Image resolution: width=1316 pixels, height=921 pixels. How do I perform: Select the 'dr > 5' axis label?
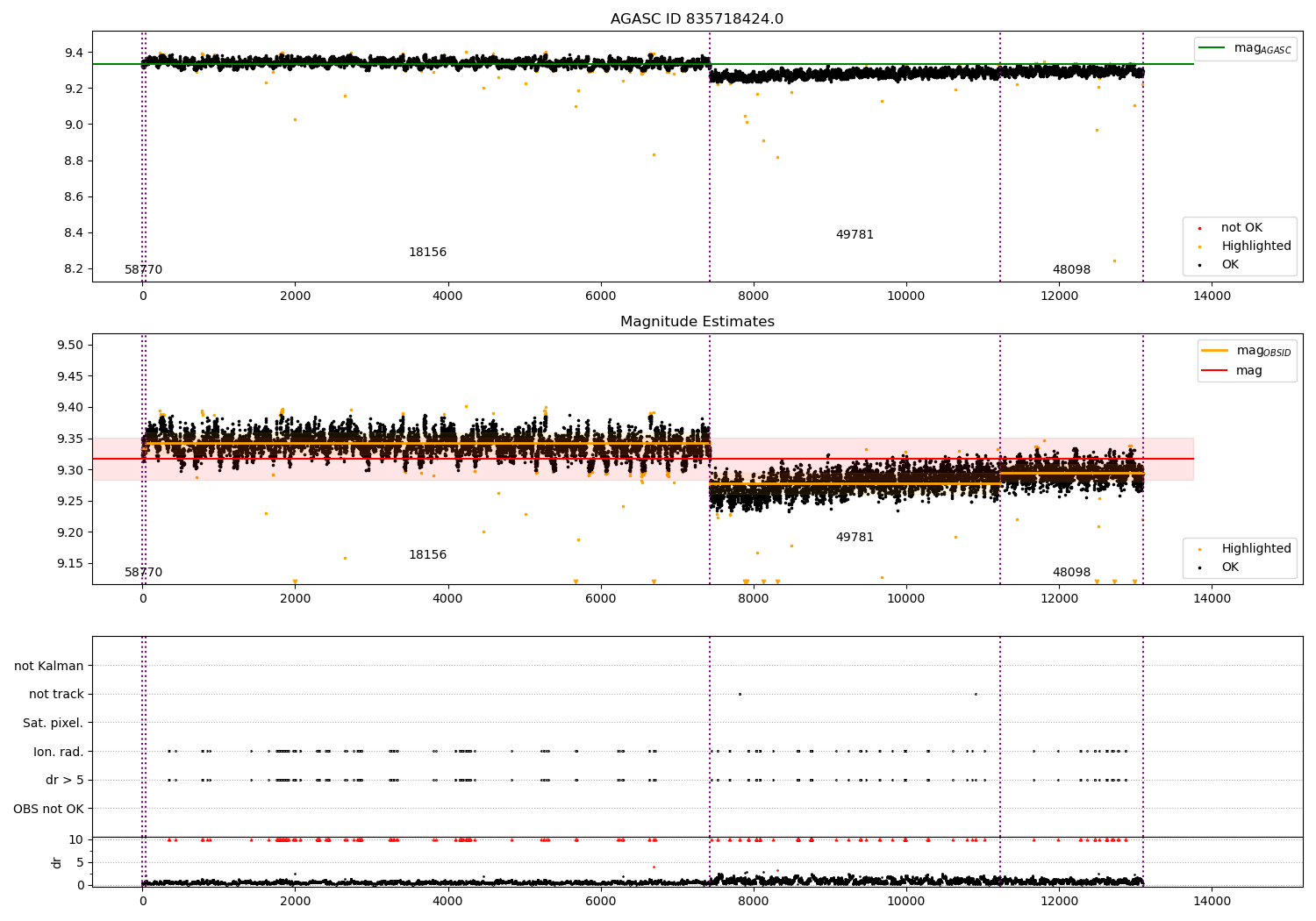click(x=65, y=781)
